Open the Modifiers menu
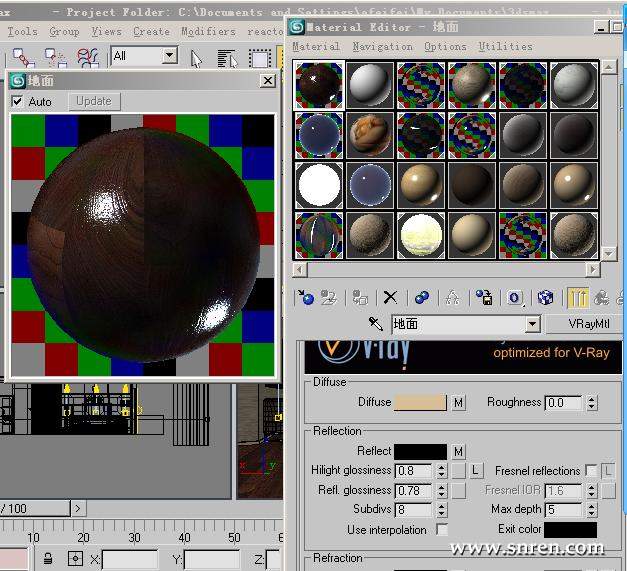 pos(208,31)
